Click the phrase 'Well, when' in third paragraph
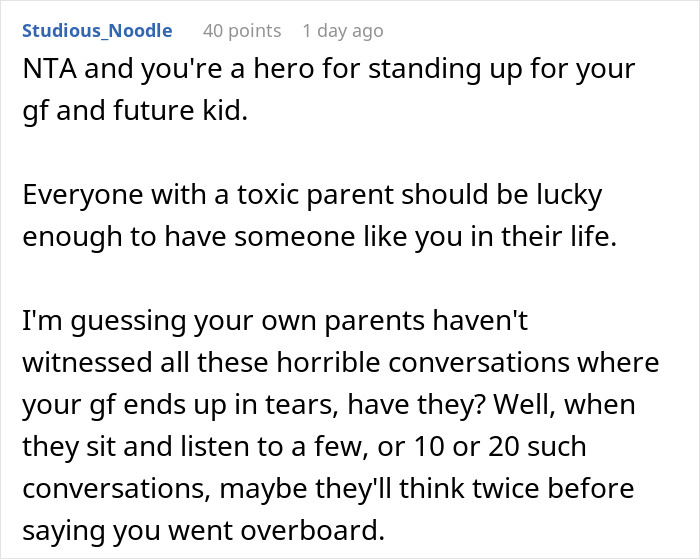The image size is (700, 559). [x=563, y=405]
